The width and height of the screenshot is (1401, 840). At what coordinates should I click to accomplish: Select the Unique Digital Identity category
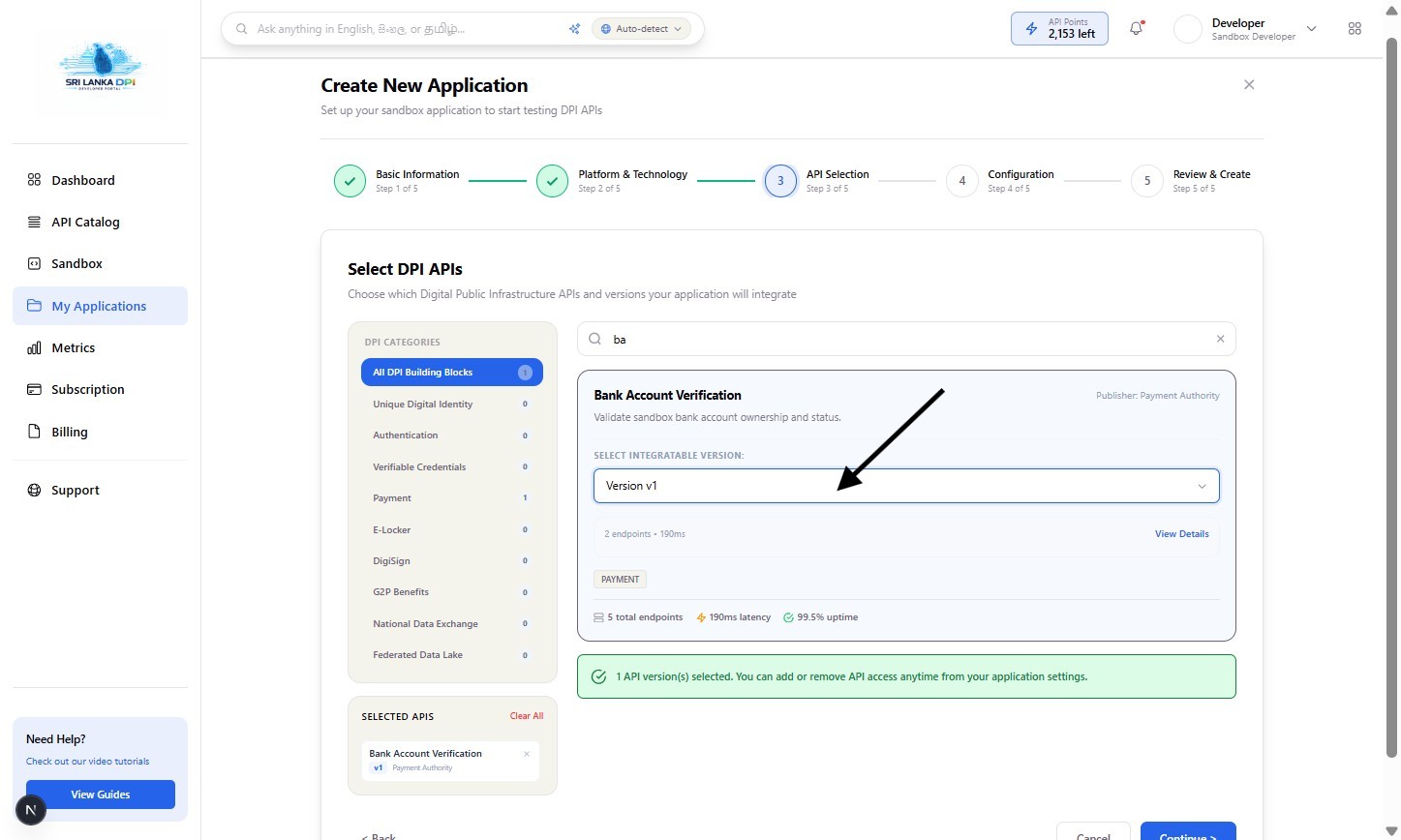point(451,405)
